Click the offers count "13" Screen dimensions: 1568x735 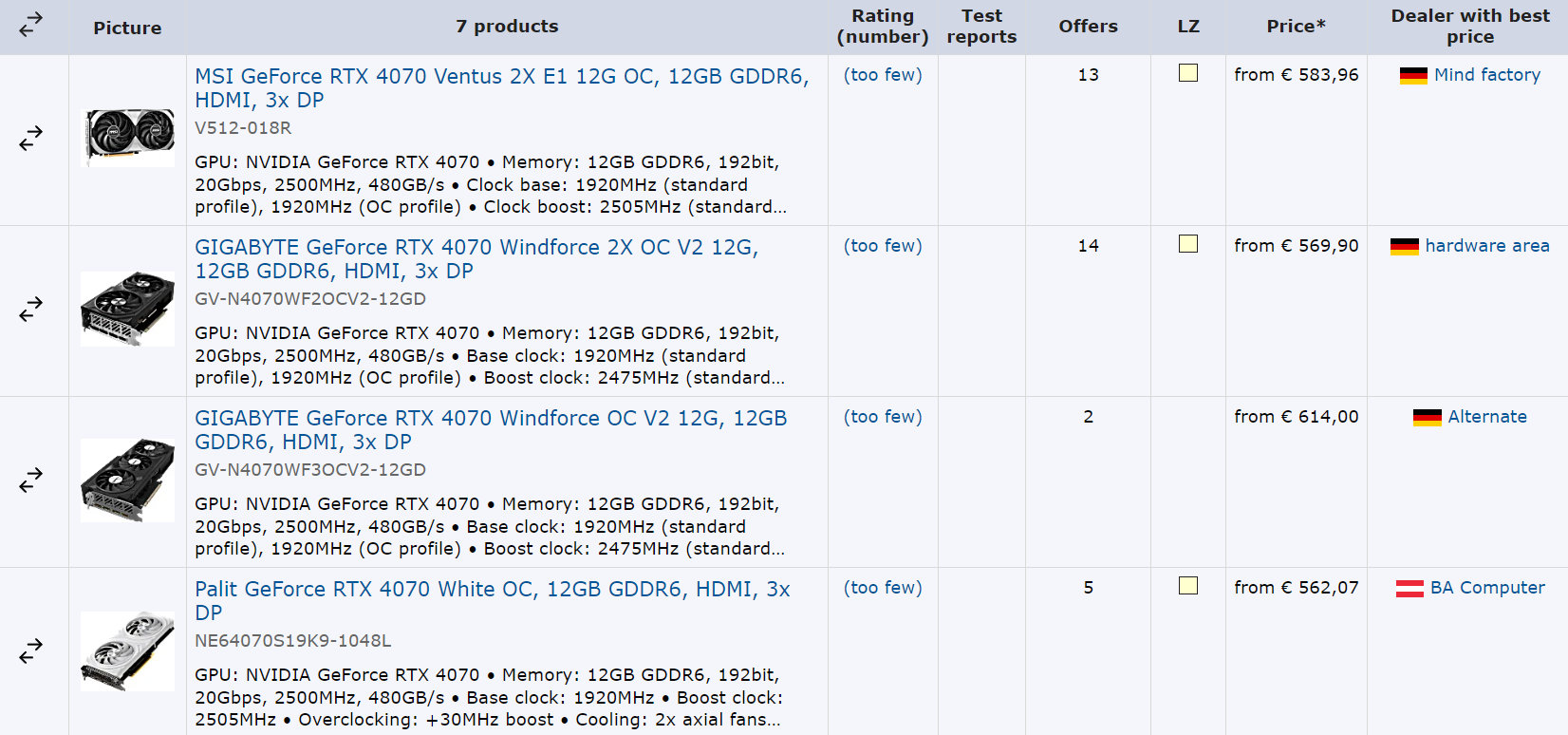click(1089, 75)
